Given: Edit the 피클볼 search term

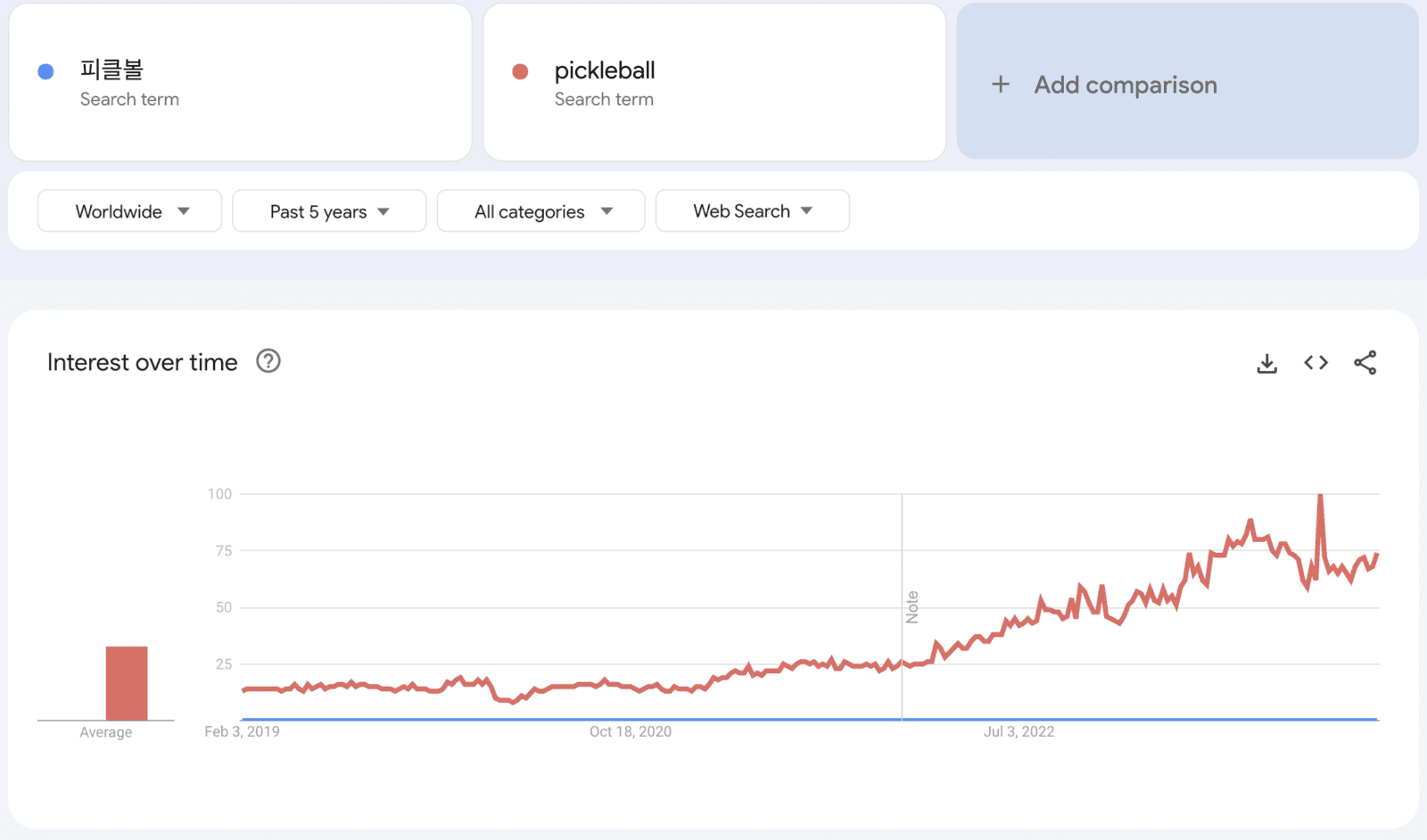Looking at the screenshot, I should 111,70.
